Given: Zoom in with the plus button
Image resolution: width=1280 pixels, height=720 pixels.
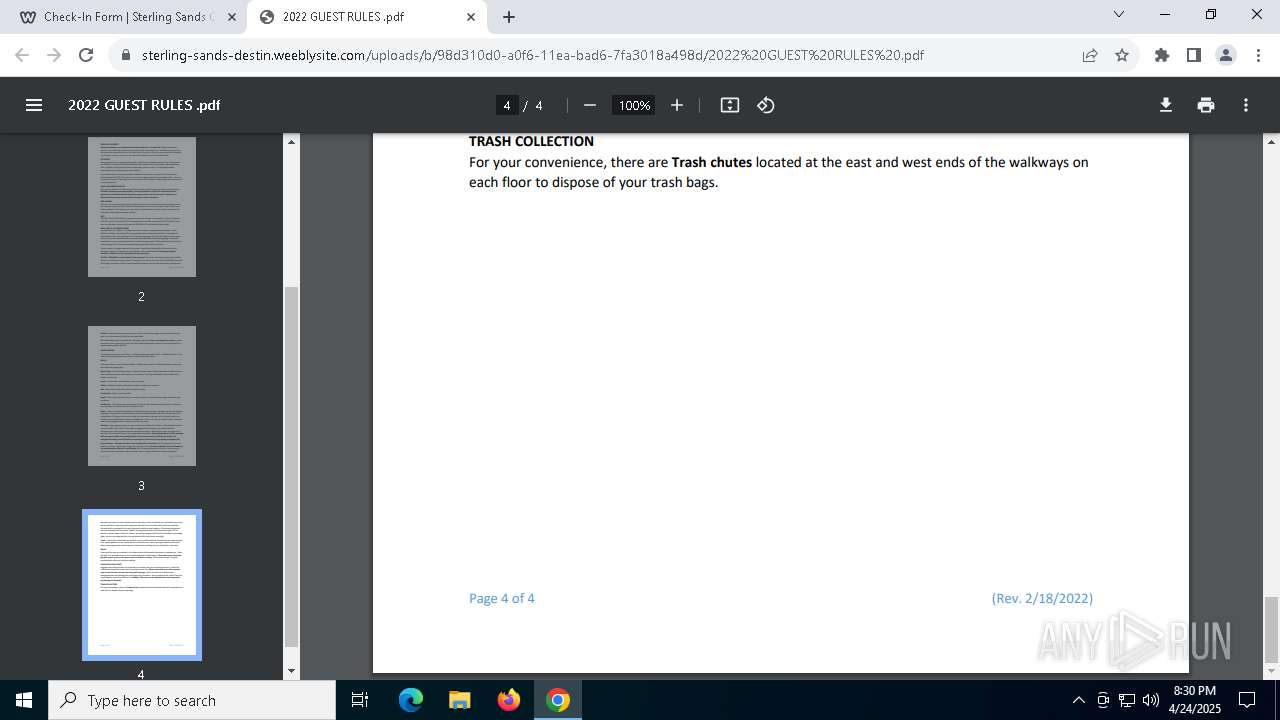Looking at the screenshot, I should point(677,105).
